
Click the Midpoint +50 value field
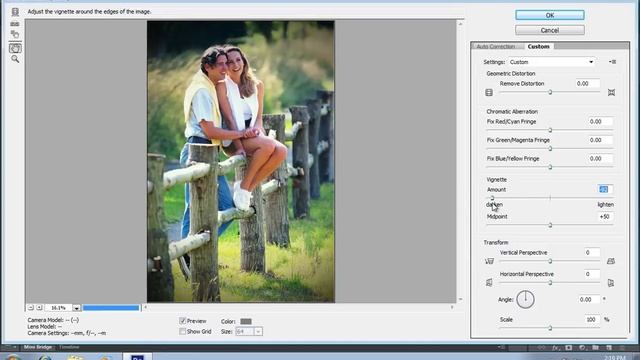point(605,217)
